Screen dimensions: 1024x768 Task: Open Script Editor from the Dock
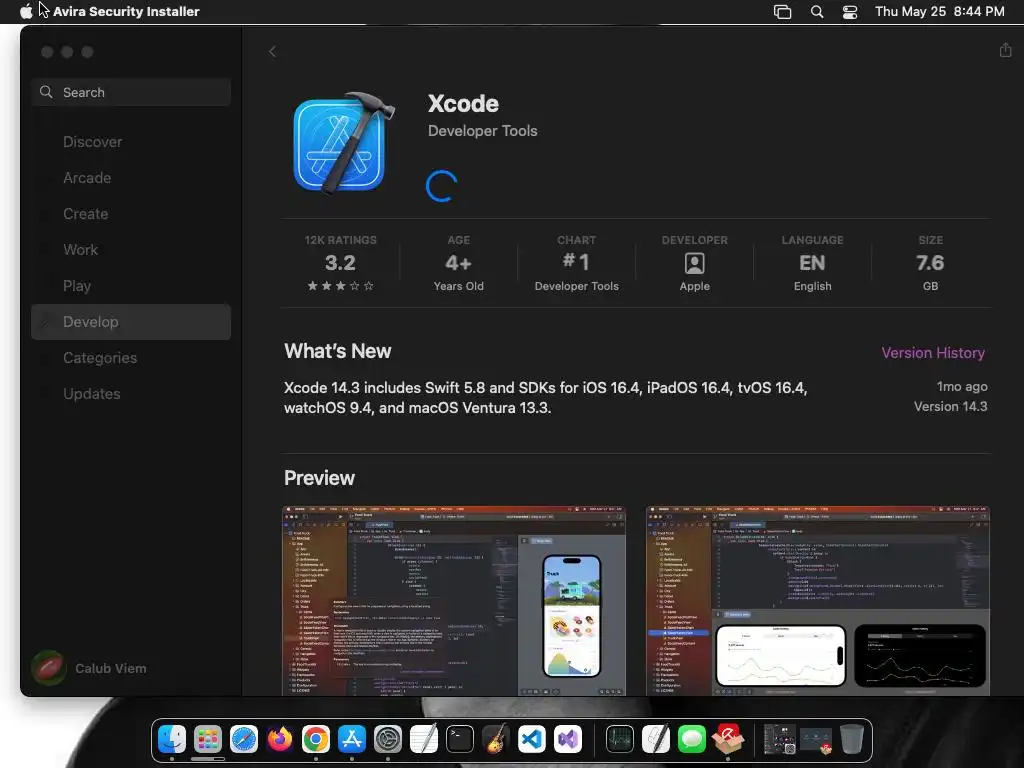pos(655,739)
